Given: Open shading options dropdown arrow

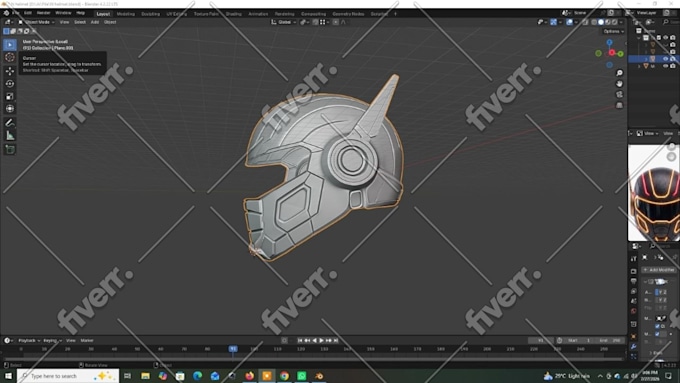Looking at the screenshot, I should click(x=621, y=22).
